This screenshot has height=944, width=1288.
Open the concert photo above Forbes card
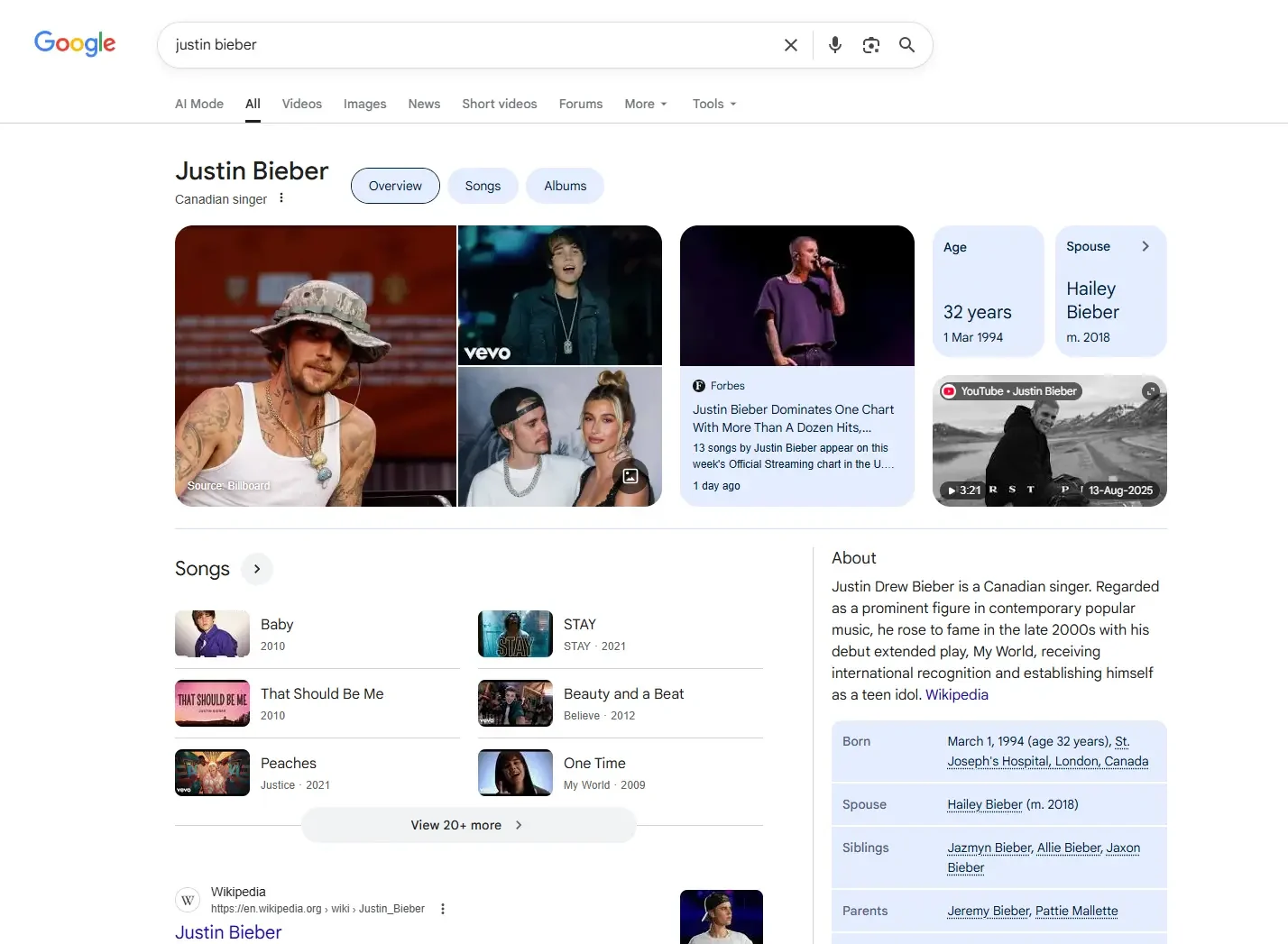(797, 296)
